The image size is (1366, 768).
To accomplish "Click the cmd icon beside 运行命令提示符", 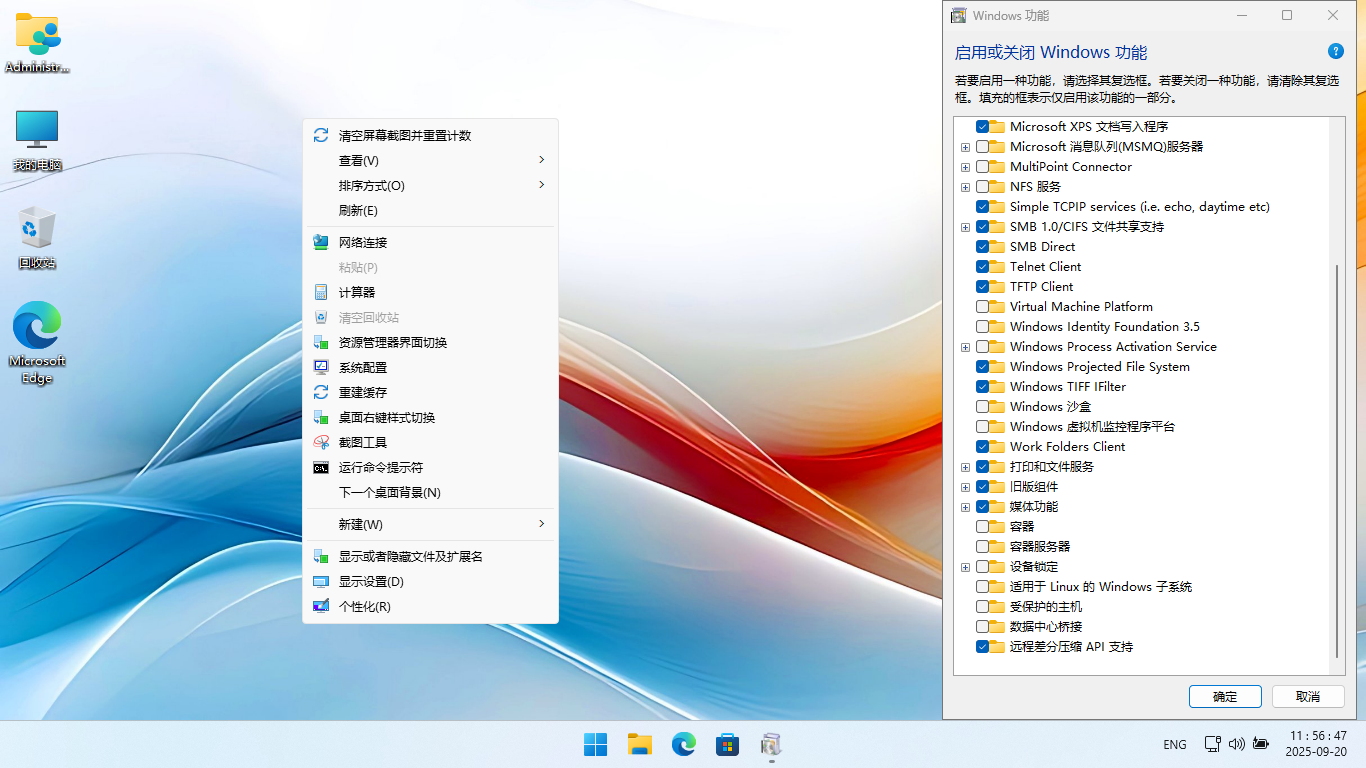I will pos(321,467).
